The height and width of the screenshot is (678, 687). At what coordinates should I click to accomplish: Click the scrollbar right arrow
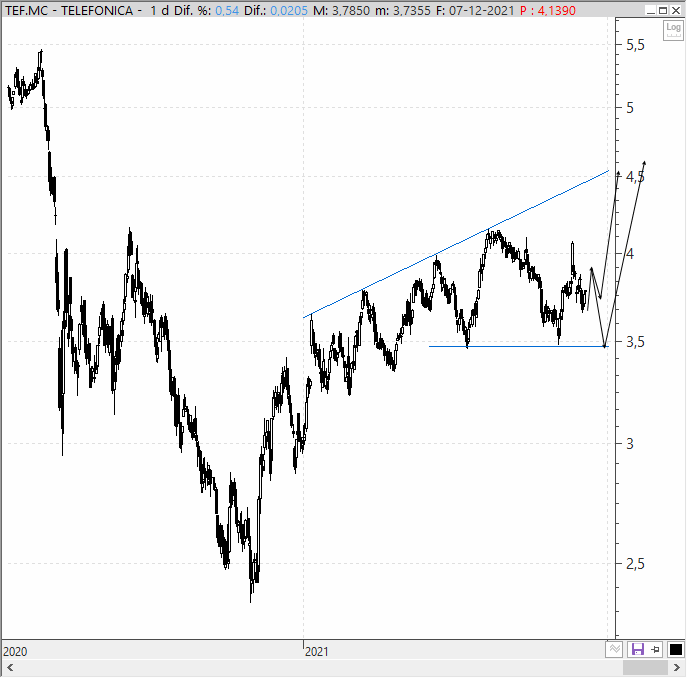(x=677, y=668)
